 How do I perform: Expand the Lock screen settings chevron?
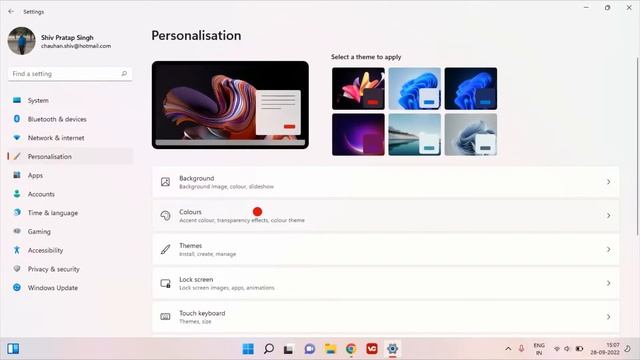(608, 283)
